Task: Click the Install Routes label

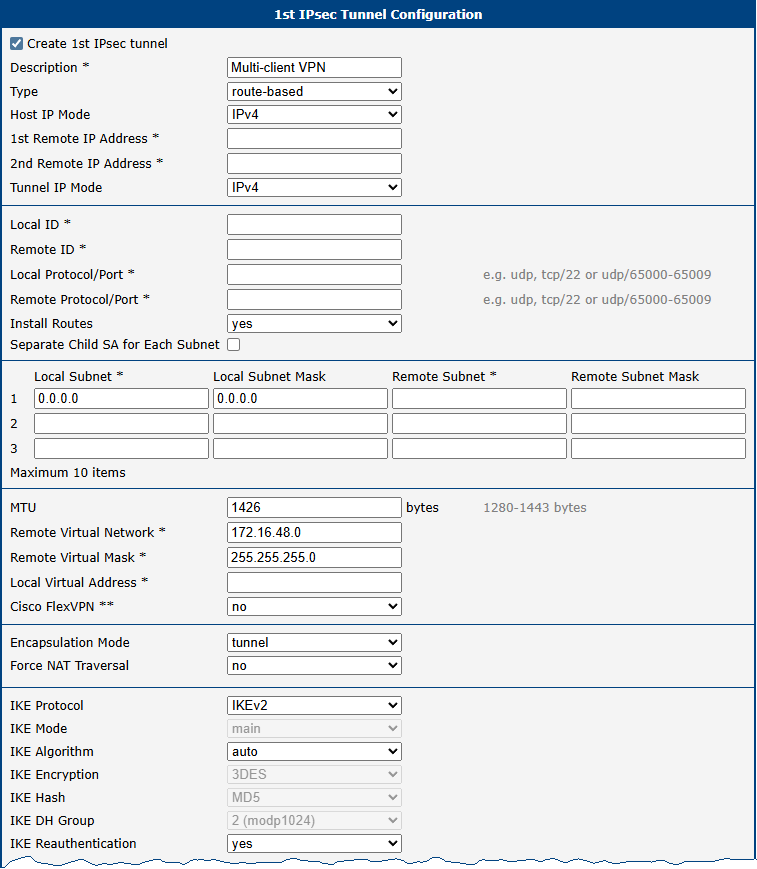Action: 52,324
